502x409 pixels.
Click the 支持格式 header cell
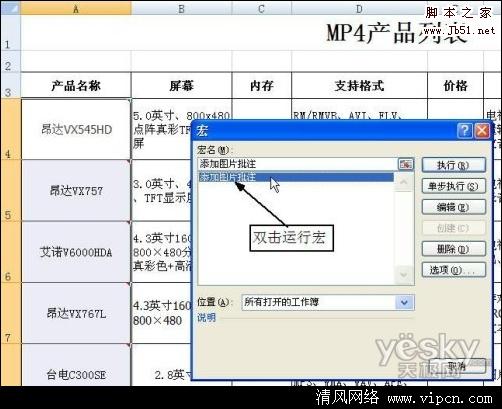point(359,86)
